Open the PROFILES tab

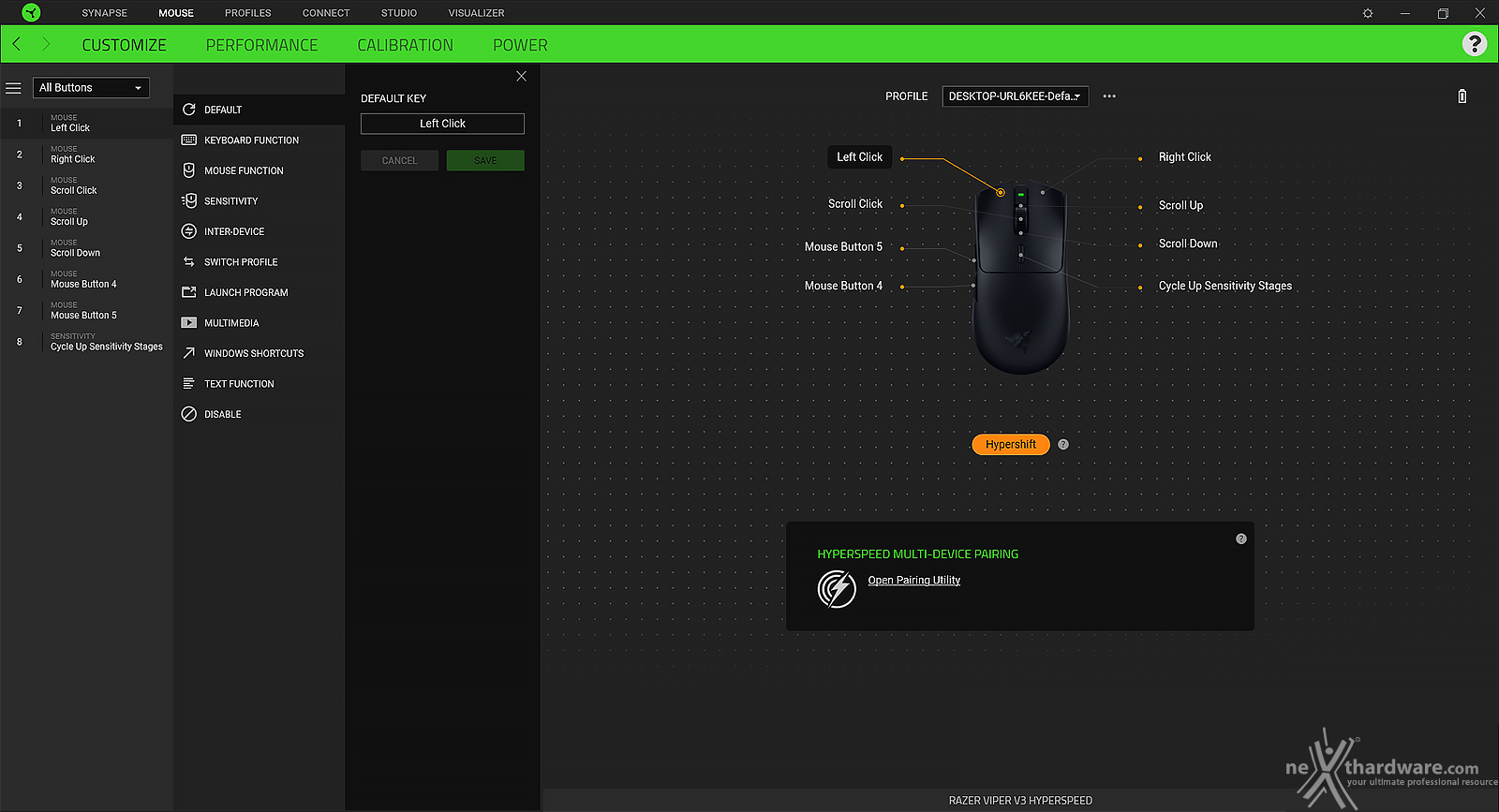point(248,13)
